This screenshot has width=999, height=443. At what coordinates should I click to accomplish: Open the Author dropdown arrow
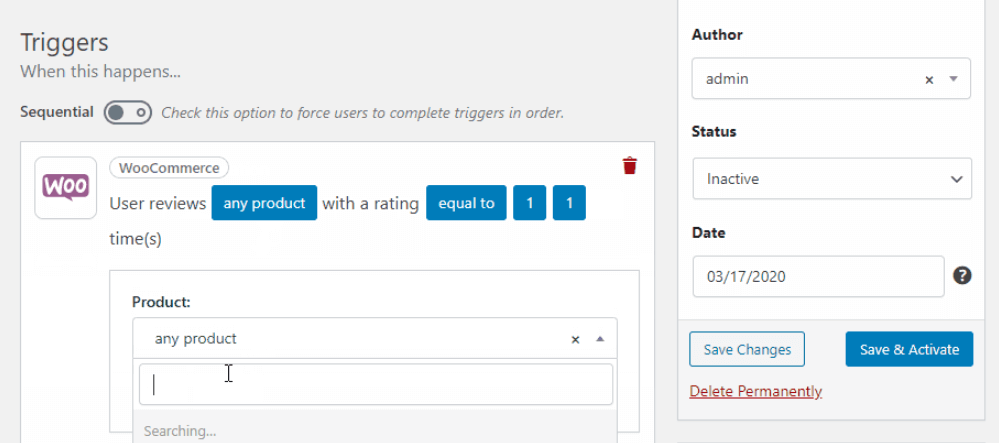(953, 79)
